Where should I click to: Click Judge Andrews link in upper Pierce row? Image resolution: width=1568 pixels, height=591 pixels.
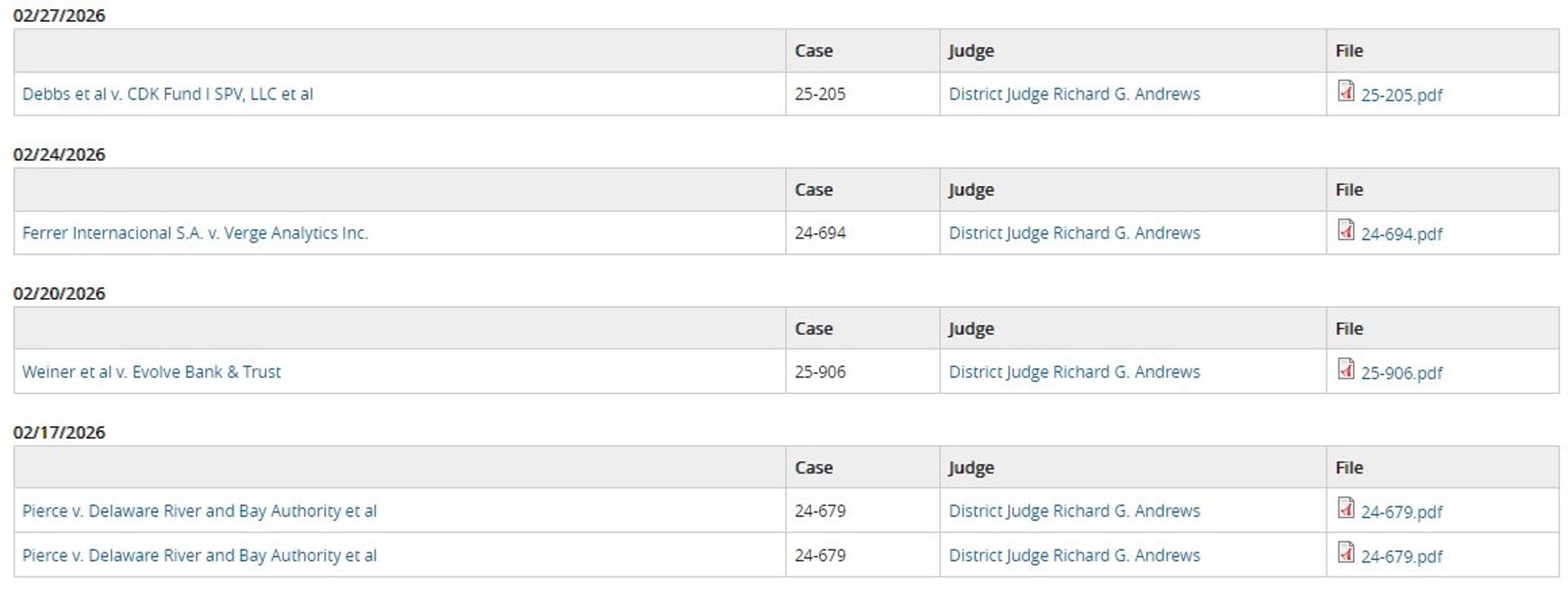coord(1074,511)
